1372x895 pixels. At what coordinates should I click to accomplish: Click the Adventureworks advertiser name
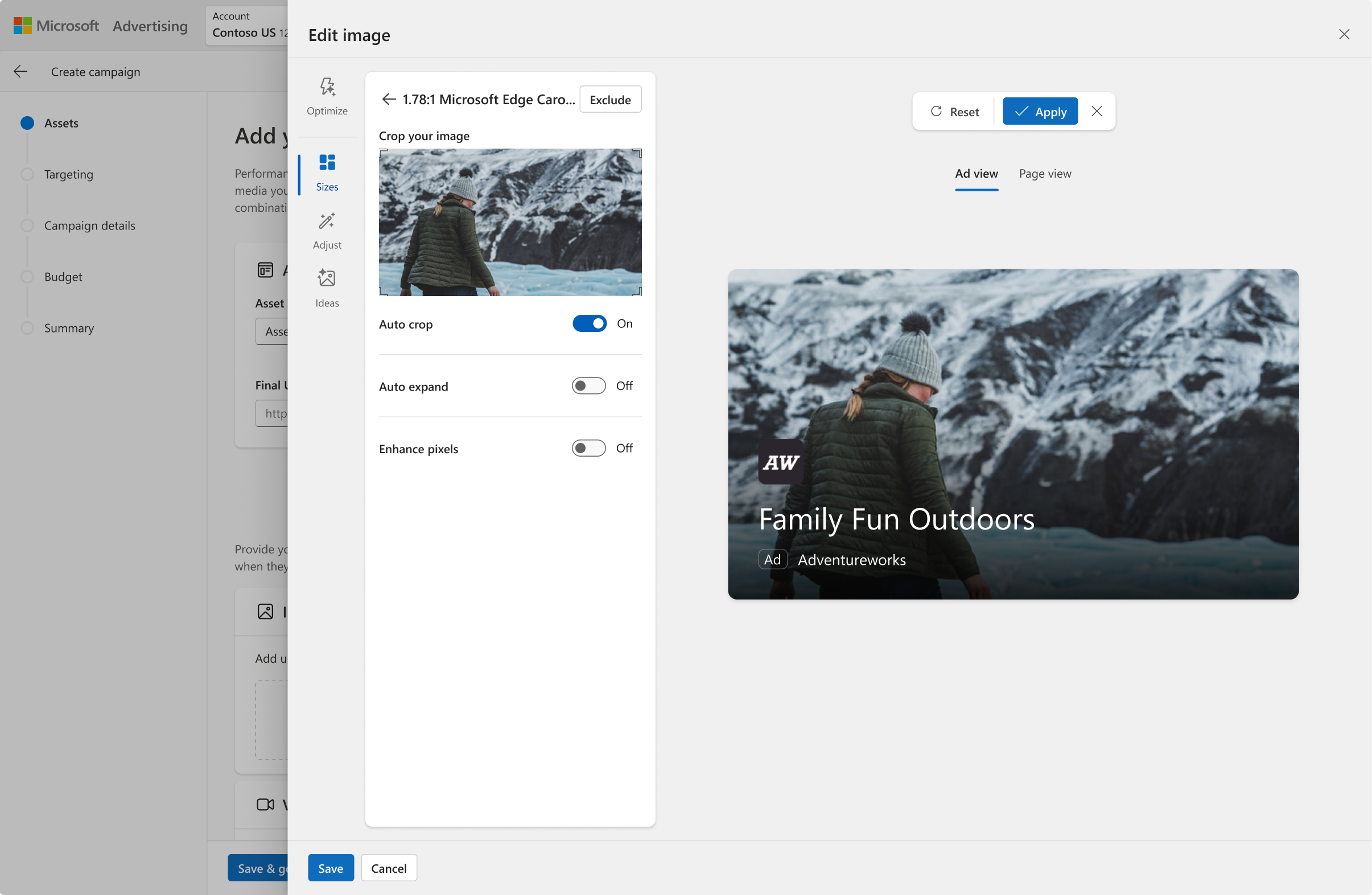click(x=851, y=560)
